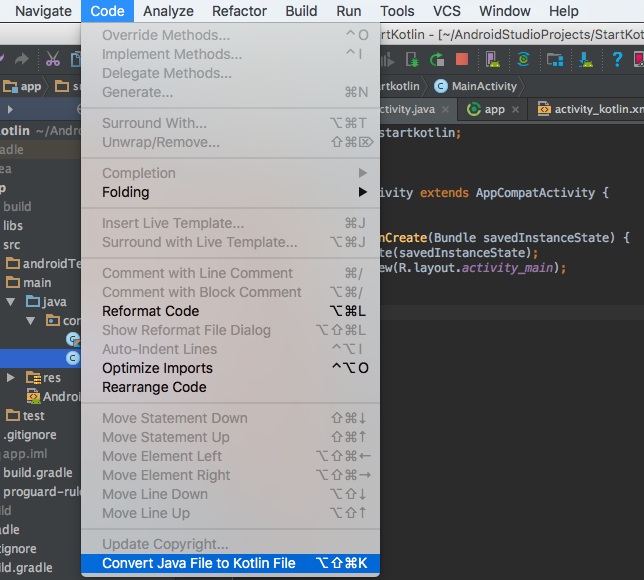Close the app editor tab

click(x=515, y=110)
